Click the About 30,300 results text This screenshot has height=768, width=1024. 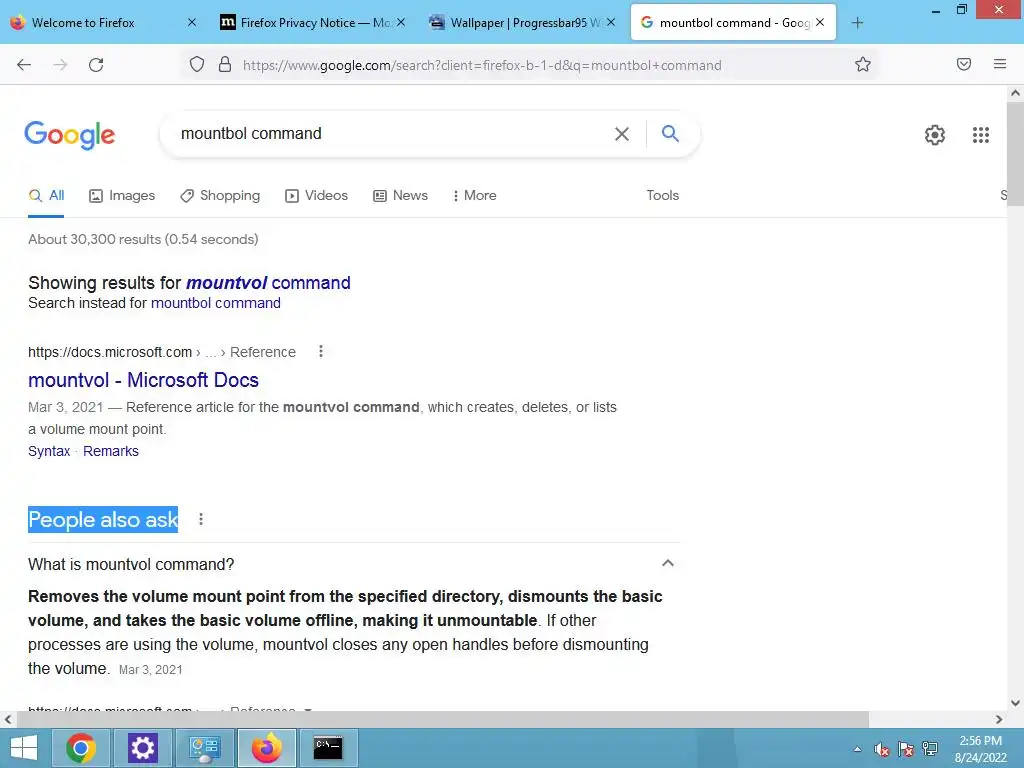click(x=143, y=240)
